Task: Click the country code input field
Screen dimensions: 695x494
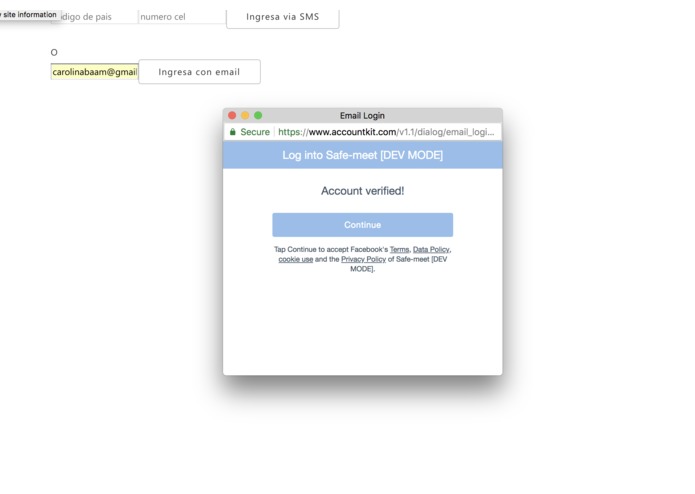Action: 94,17
